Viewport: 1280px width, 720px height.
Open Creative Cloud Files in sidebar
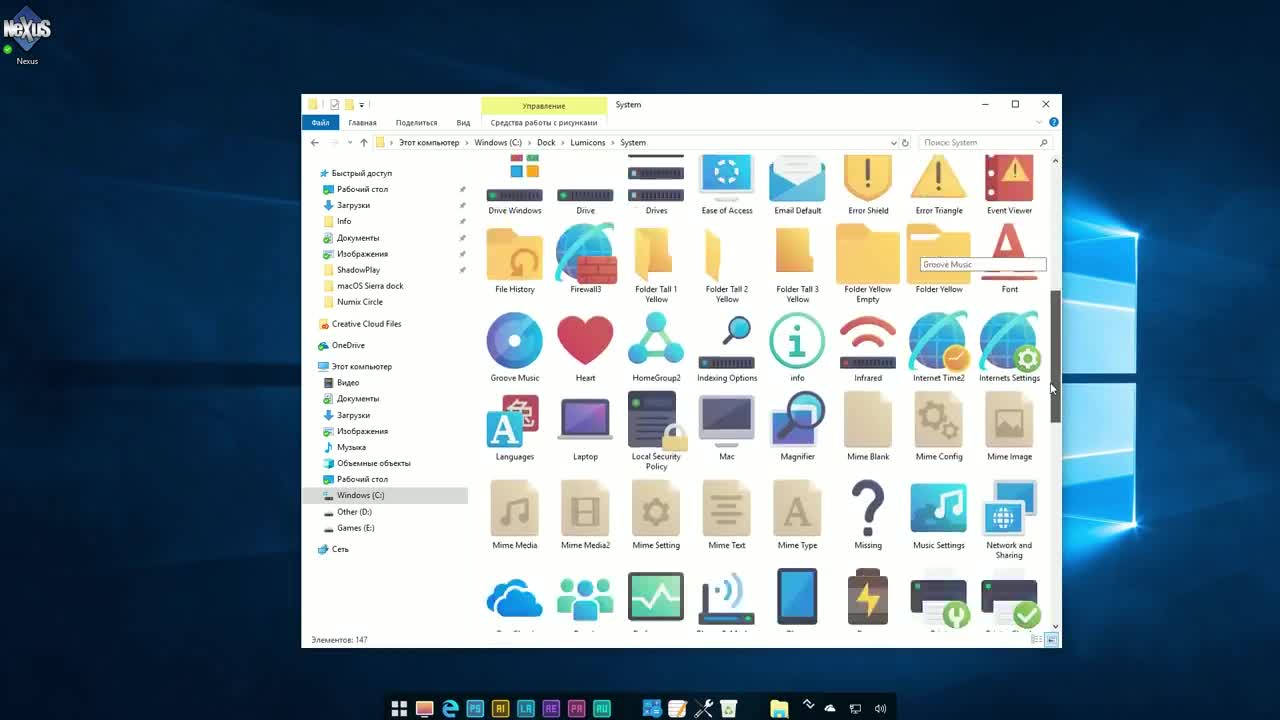366,323
